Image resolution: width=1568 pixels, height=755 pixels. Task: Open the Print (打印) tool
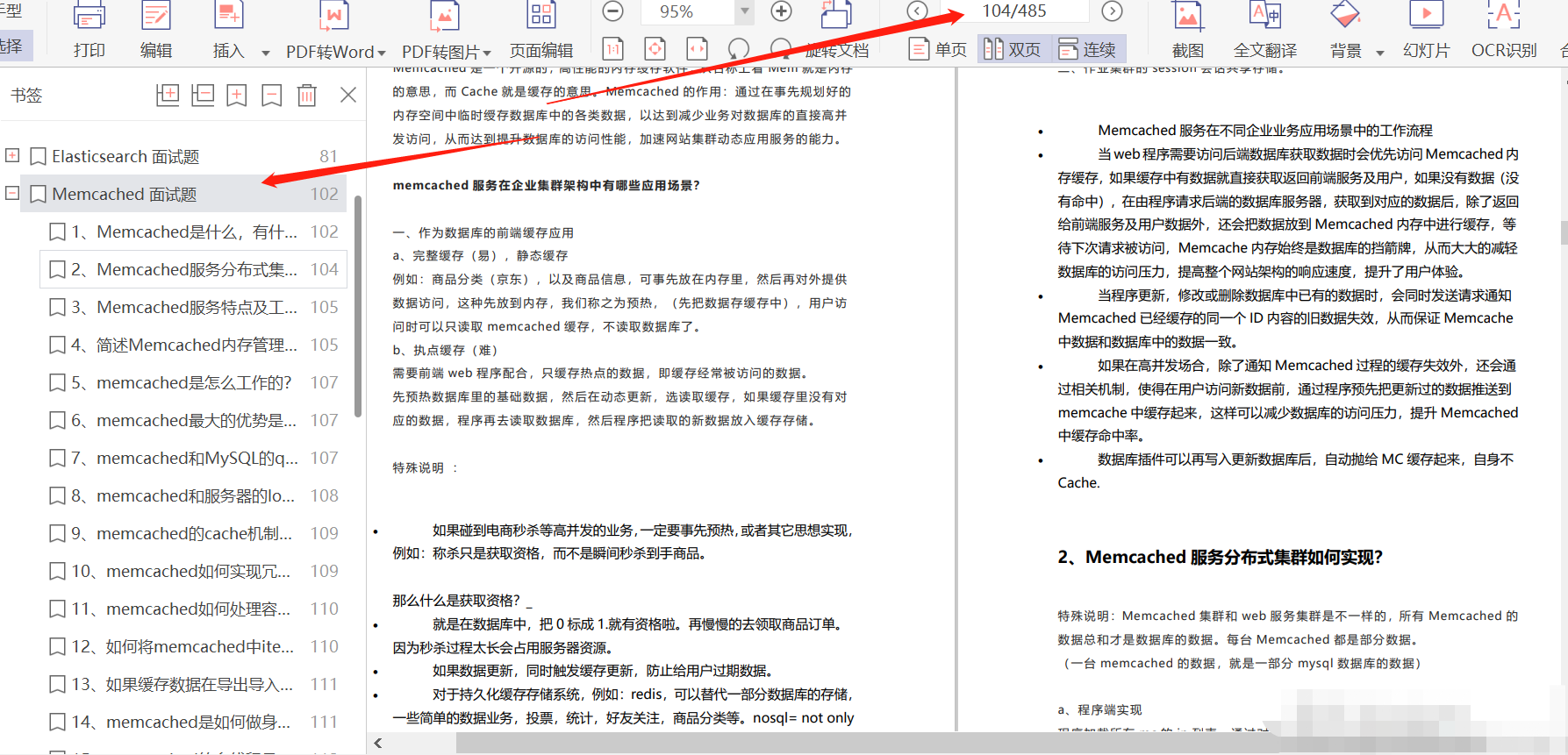pyautogui.click(x=89, y=31)
